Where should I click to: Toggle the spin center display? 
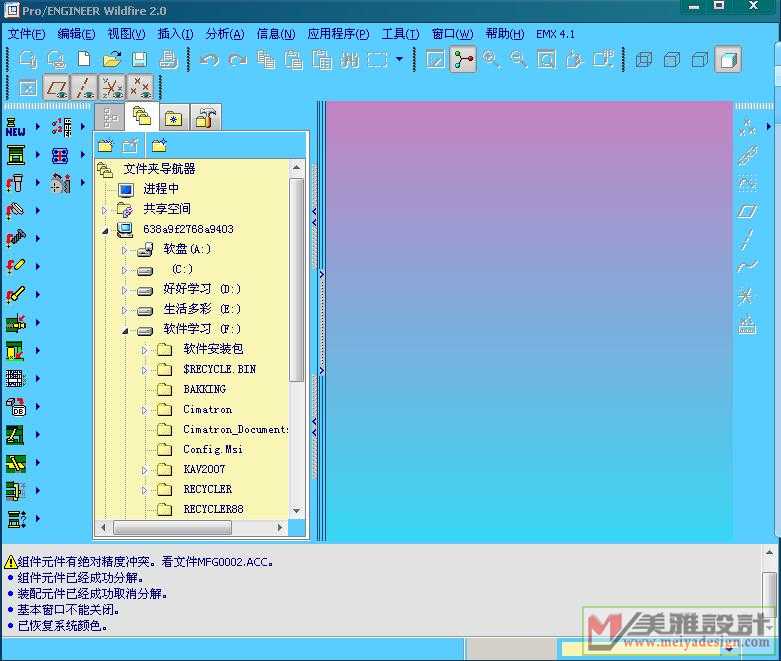coord(463,60)
